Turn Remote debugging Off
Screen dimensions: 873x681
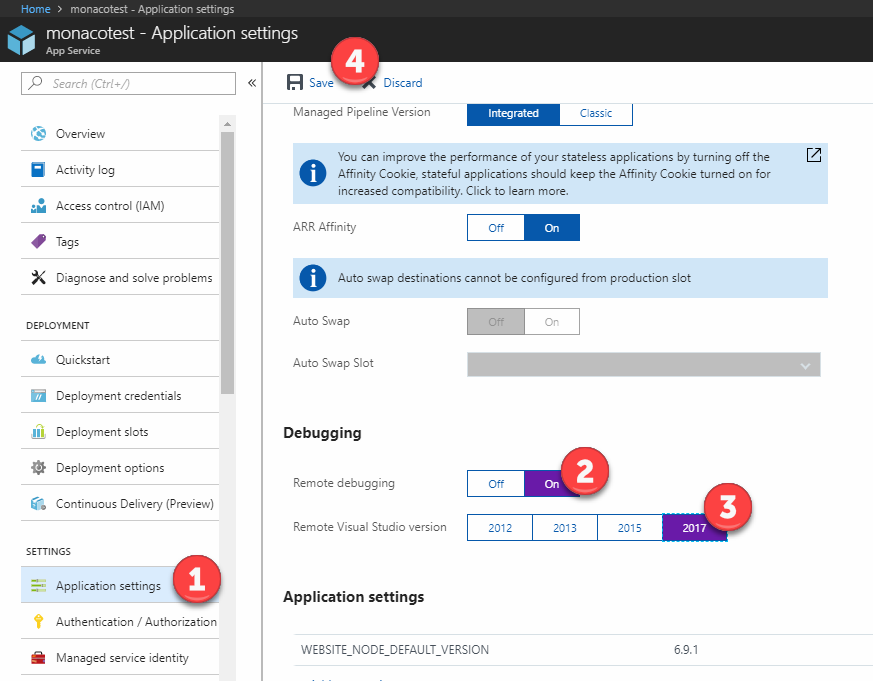(496, 484)
